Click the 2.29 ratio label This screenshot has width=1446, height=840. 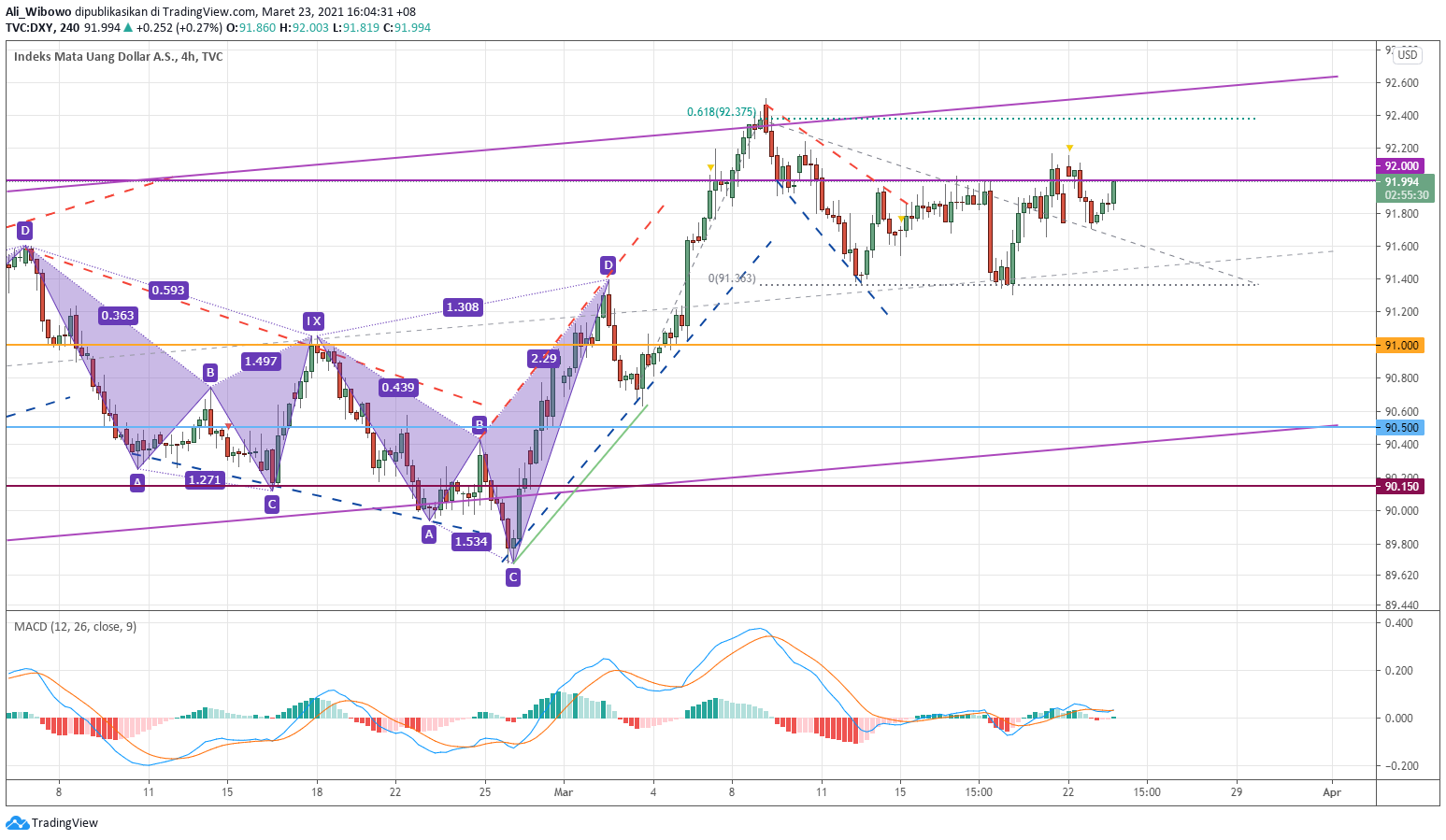coord(543,358)
